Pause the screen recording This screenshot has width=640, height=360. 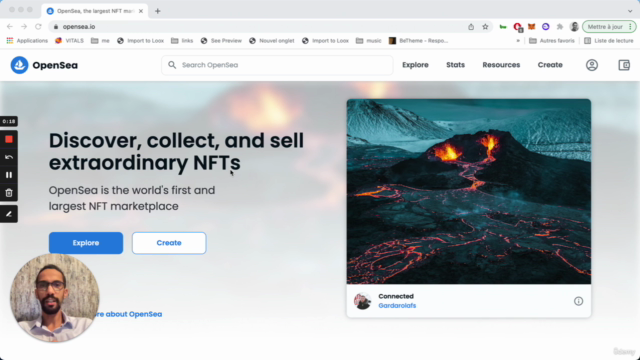9,175
